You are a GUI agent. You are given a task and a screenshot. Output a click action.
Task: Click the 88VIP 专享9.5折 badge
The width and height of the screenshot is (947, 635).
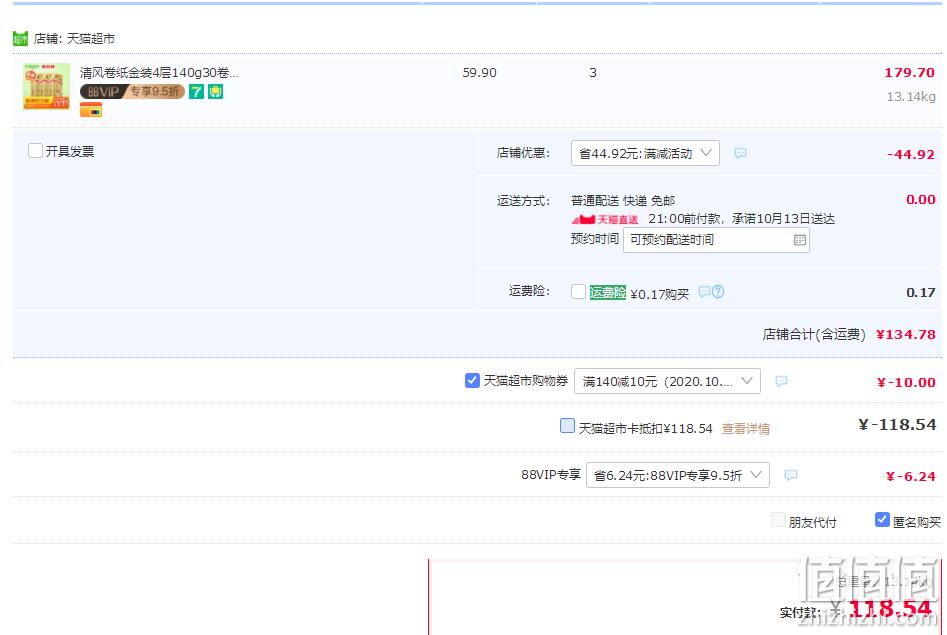132,92
